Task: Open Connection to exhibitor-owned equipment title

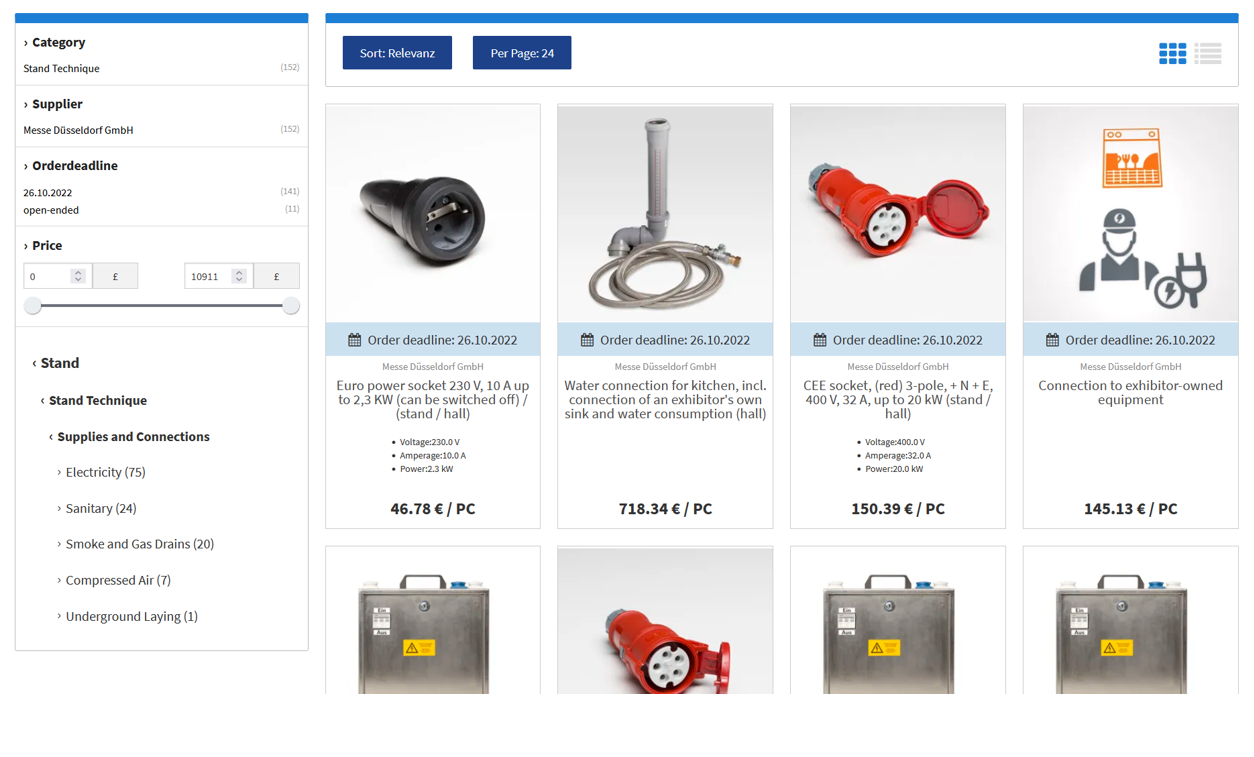Action: [1130, 392]
